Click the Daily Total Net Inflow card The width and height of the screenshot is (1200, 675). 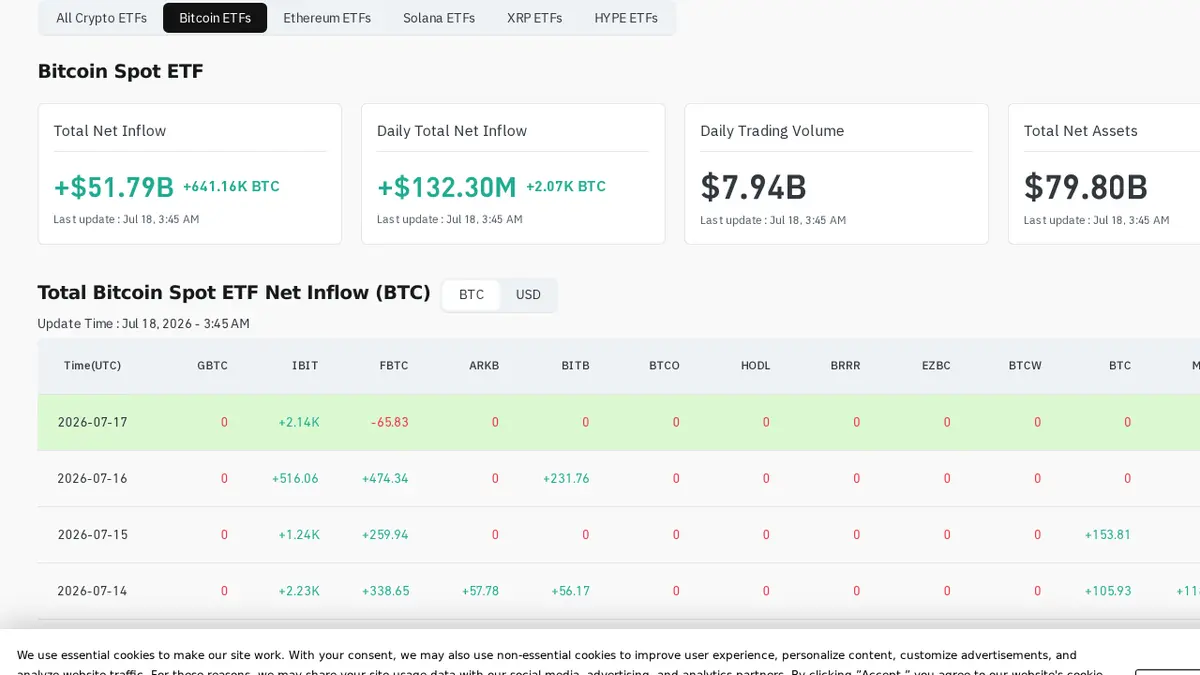513,174
